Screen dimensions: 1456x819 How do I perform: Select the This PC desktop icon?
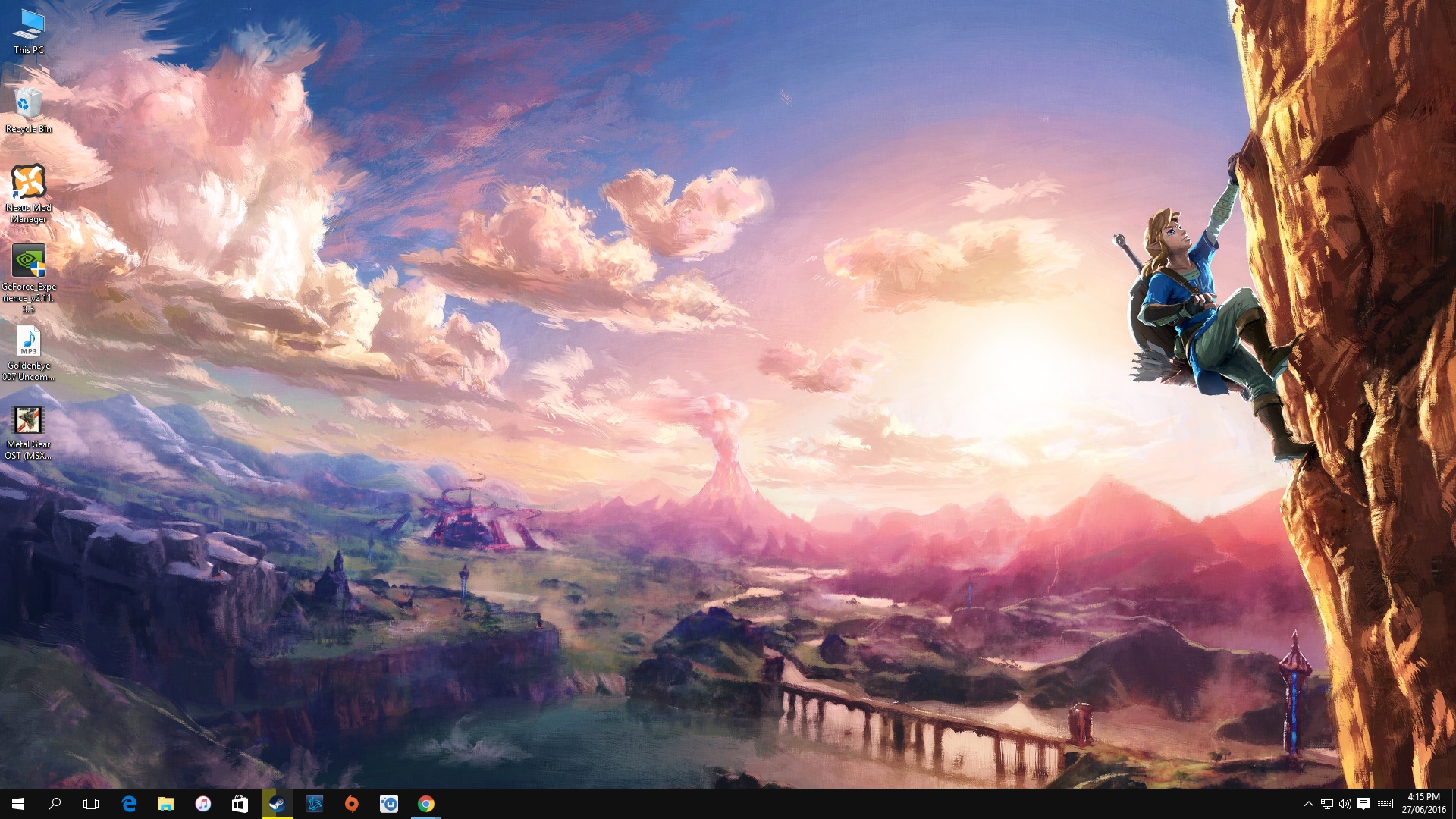[x=29, y=32]
